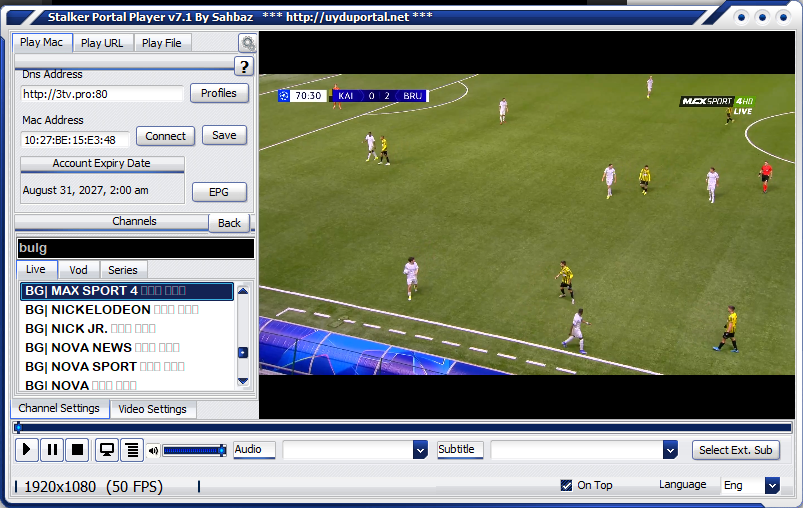
Task: Click the Account Expiry Date header
Action: point(102,163)
